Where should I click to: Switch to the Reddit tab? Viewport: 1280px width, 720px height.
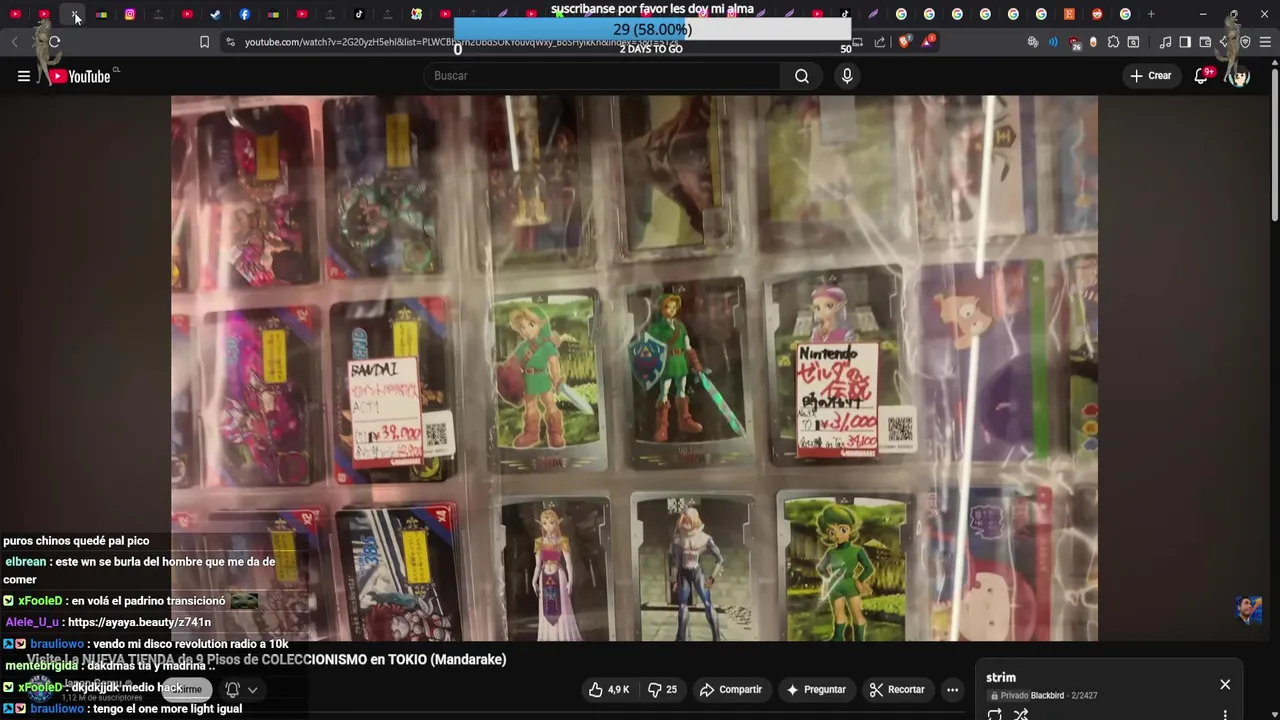[x=1097, y=14]
